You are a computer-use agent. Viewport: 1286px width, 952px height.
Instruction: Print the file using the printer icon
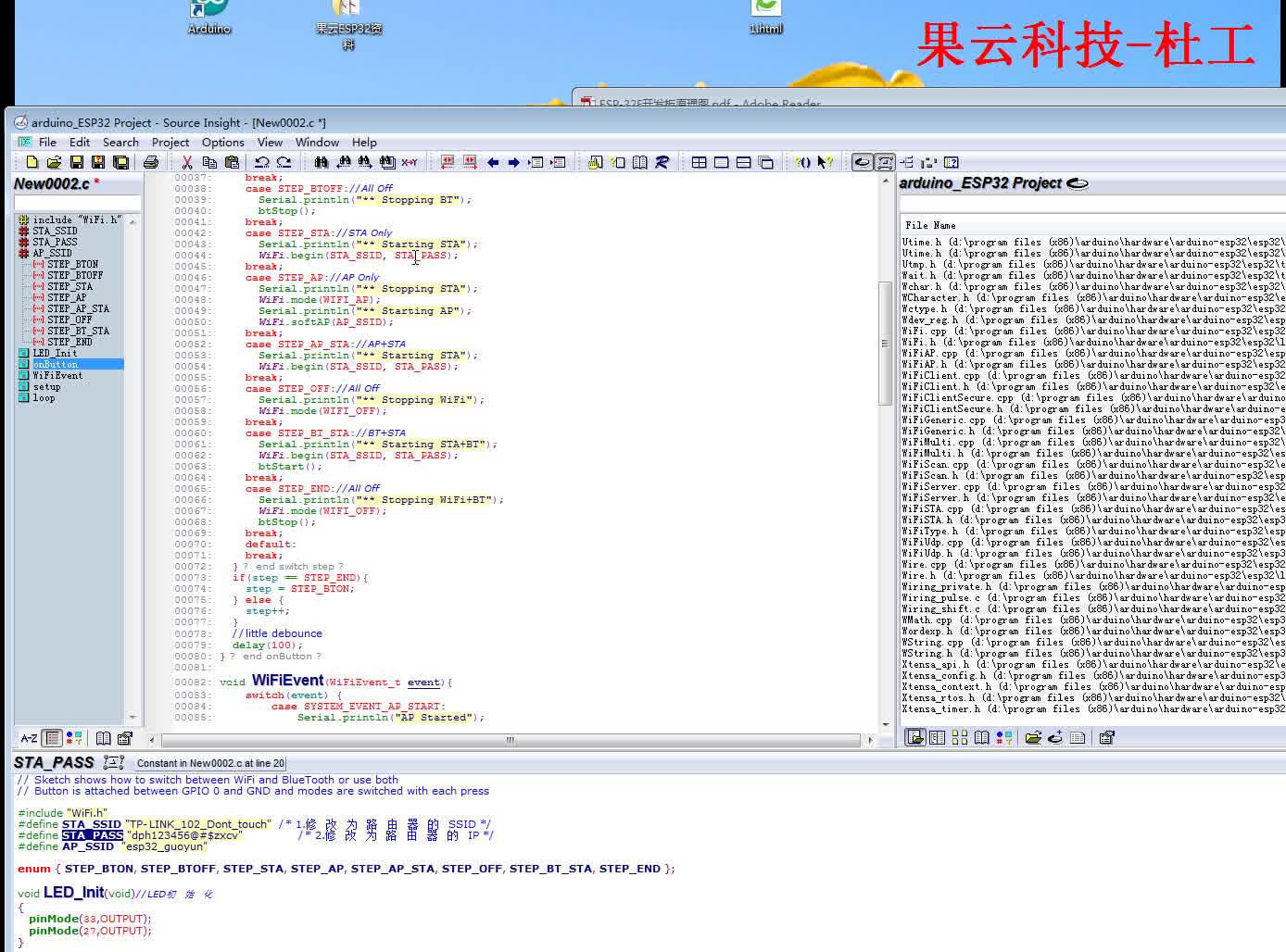click(150, 162)
